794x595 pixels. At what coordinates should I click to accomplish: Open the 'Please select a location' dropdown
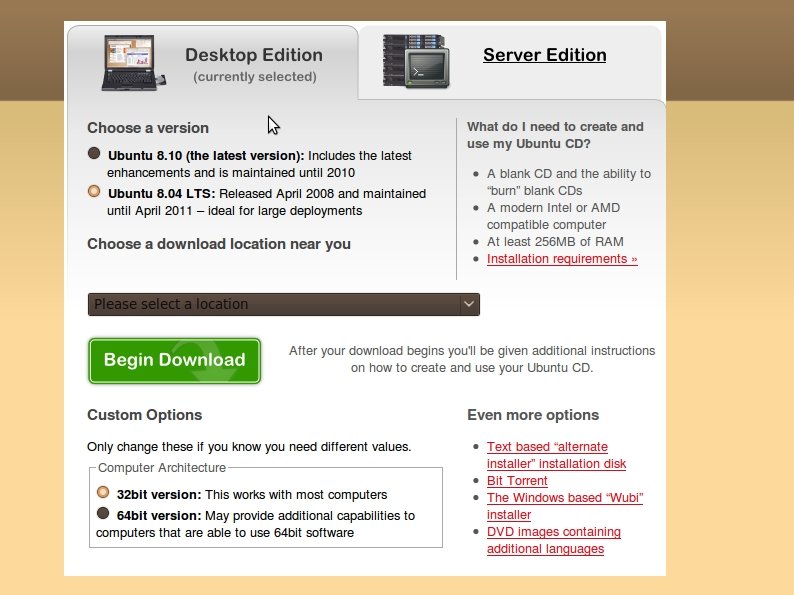point(284,304)
